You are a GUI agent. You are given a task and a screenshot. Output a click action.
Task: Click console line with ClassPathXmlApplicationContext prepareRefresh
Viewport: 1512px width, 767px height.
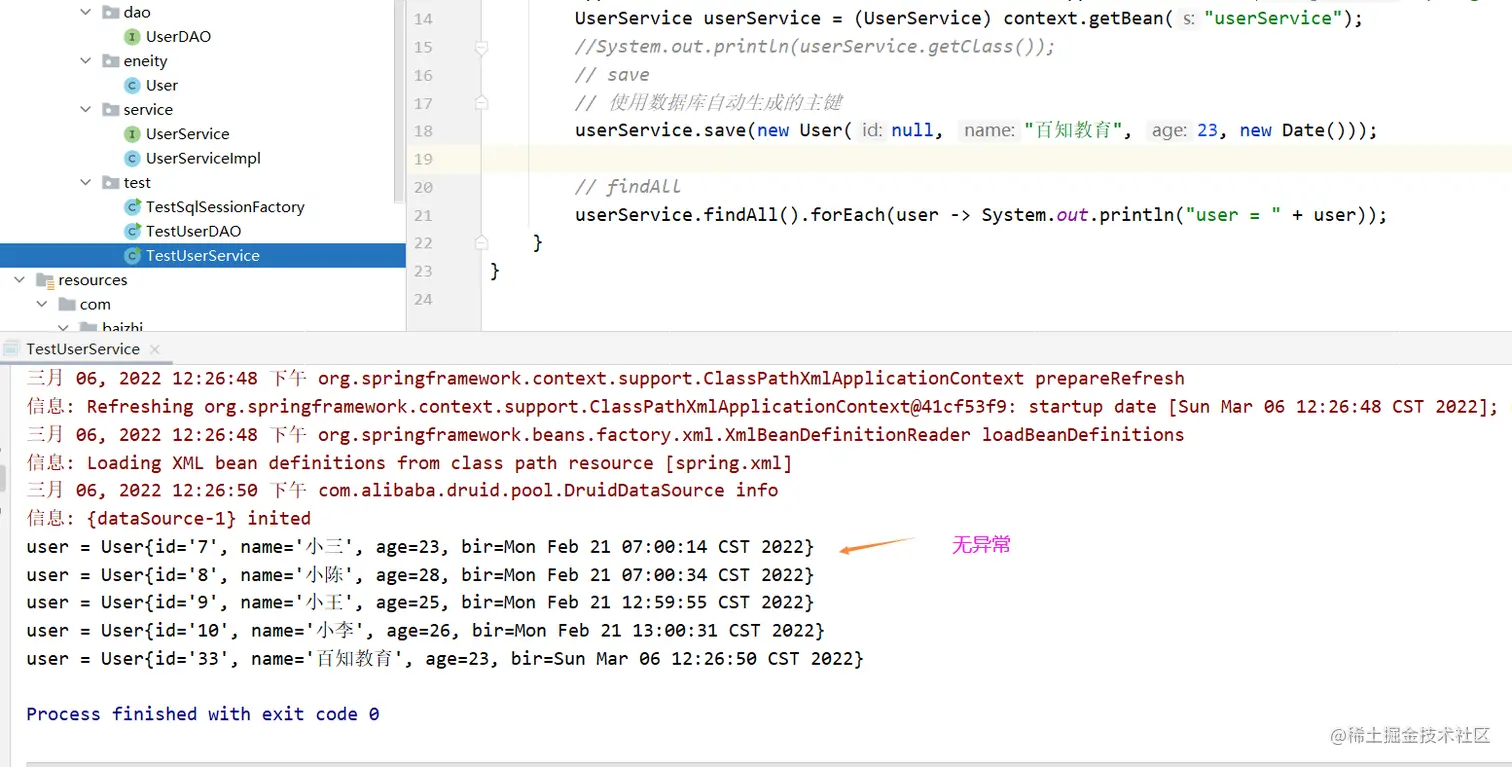click(605, 379)
